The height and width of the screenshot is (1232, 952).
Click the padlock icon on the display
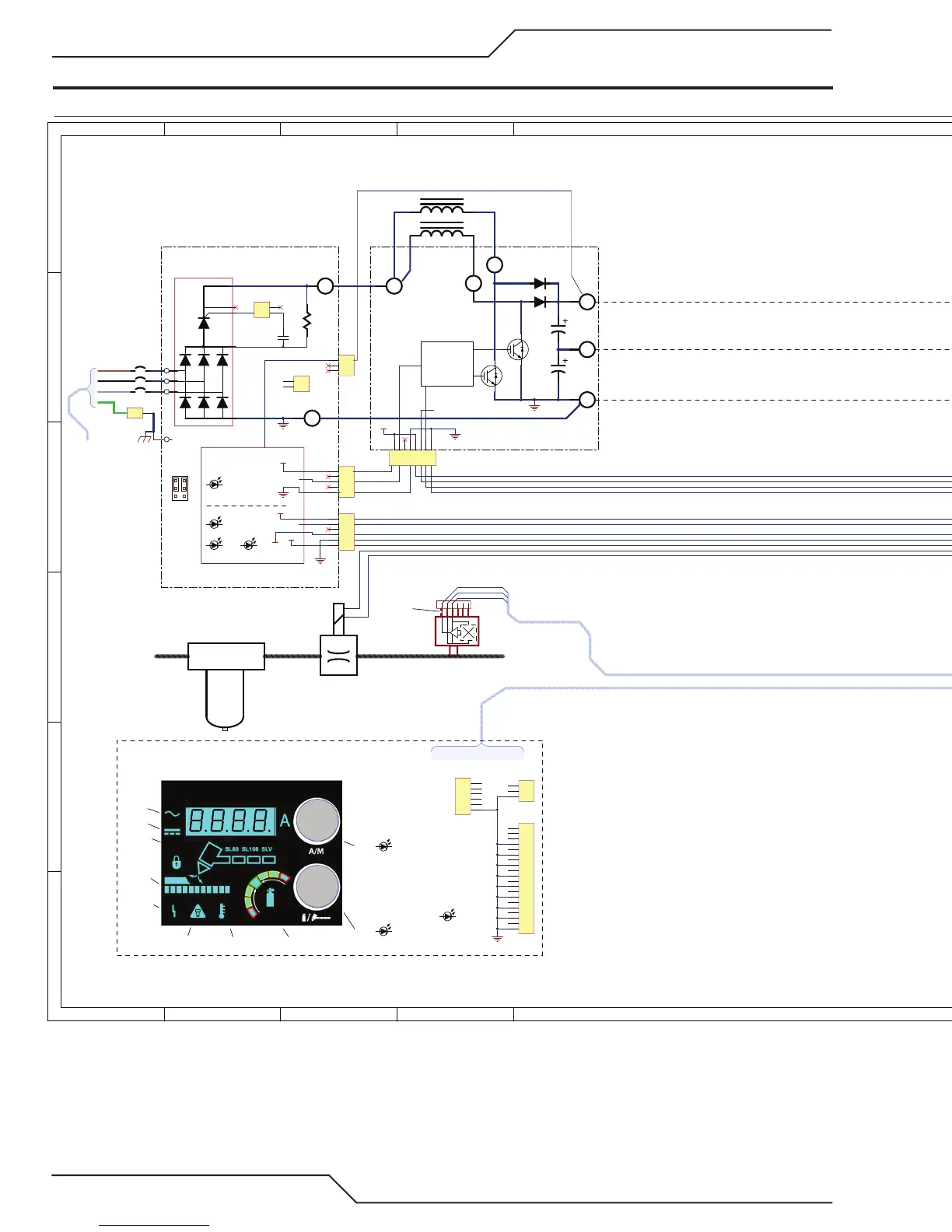[x=177, y=863]
